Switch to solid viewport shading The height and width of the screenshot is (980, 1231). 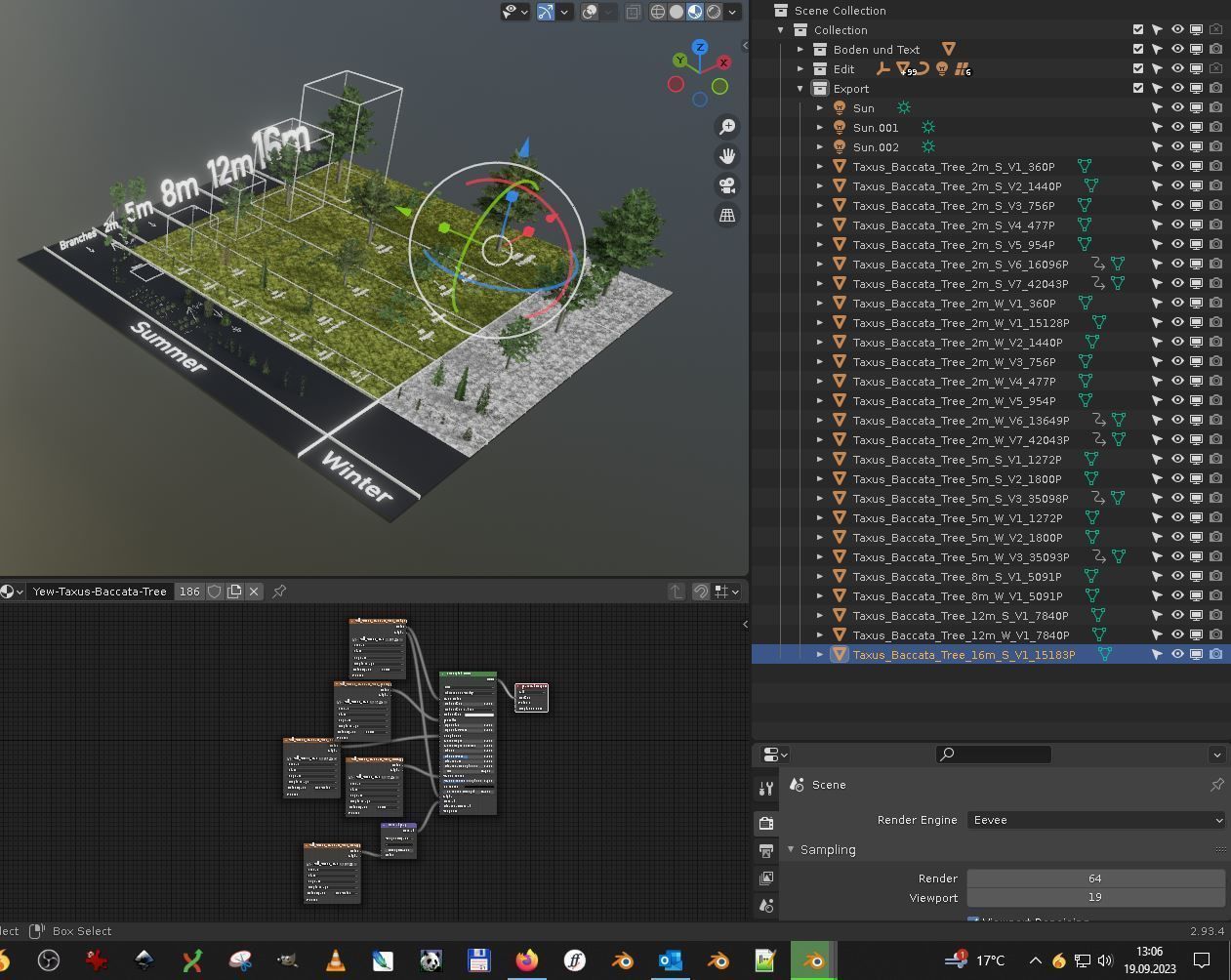click(677, 12)
